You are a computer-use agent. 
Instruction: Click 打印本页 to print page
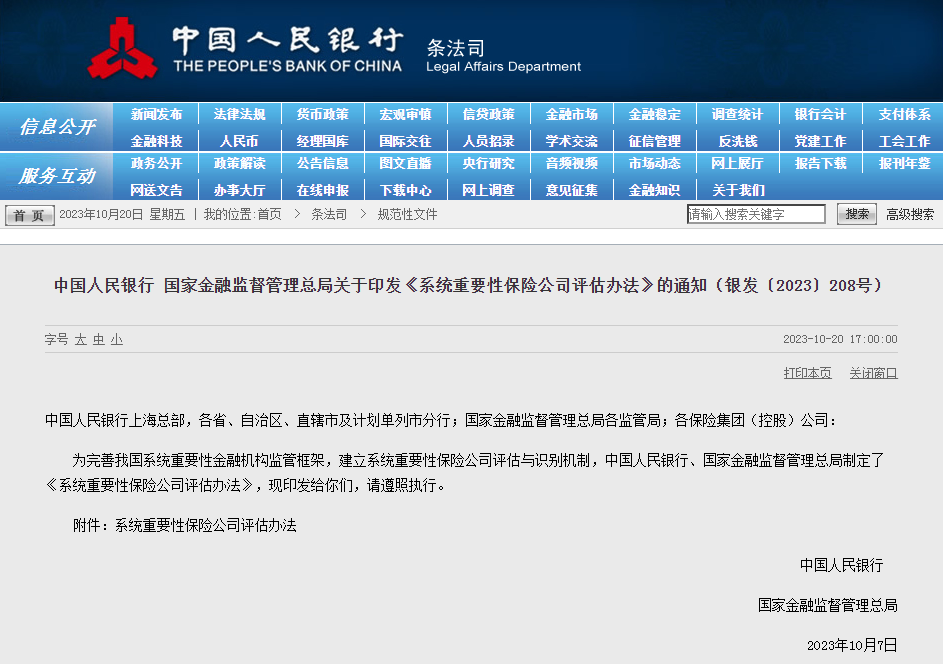click(x=807, y=373)
